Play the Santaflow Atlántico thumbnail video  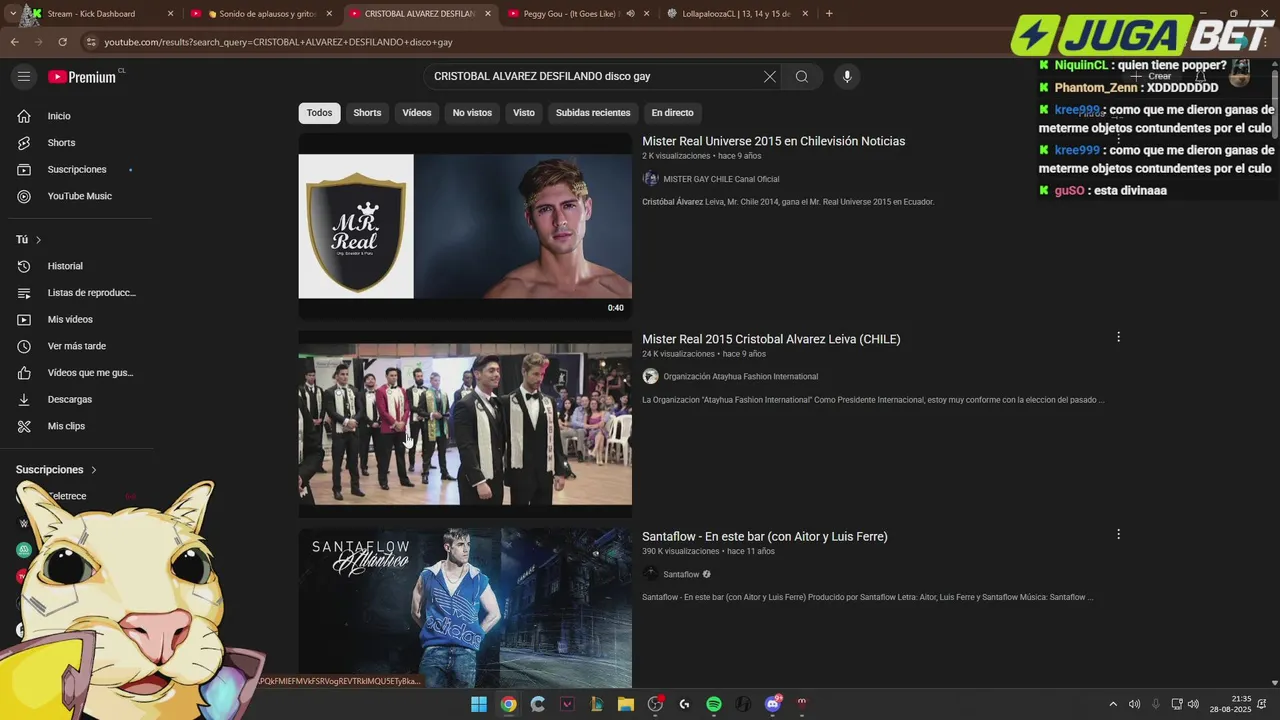(x=465, y=608)
